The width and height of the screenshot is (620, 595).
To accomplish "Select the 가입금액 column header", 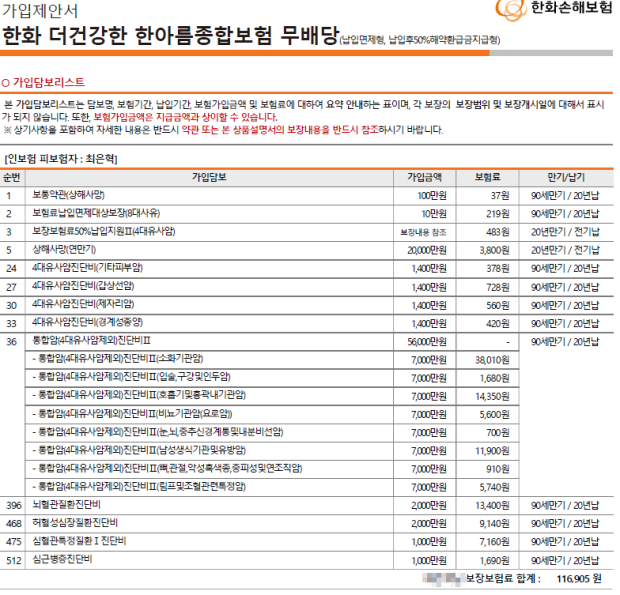I will pyautogui.click(x=425, y=178).
